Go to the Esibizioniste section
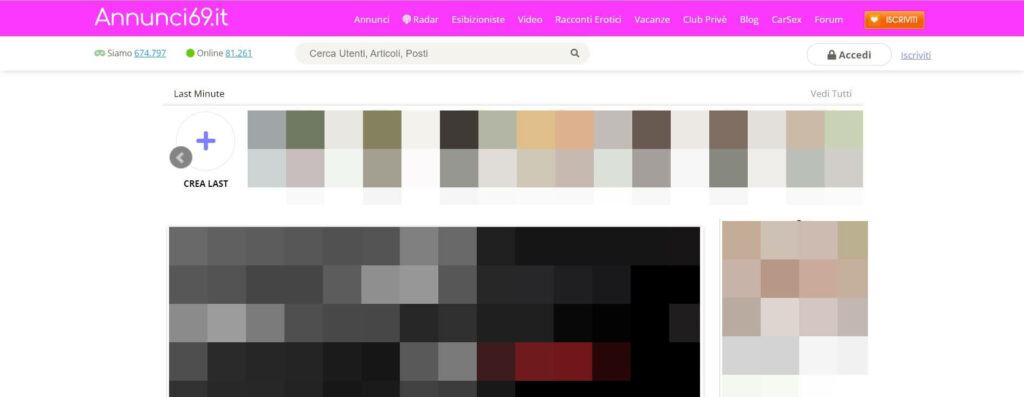The image size is (1024, 397). pos(478,20)
